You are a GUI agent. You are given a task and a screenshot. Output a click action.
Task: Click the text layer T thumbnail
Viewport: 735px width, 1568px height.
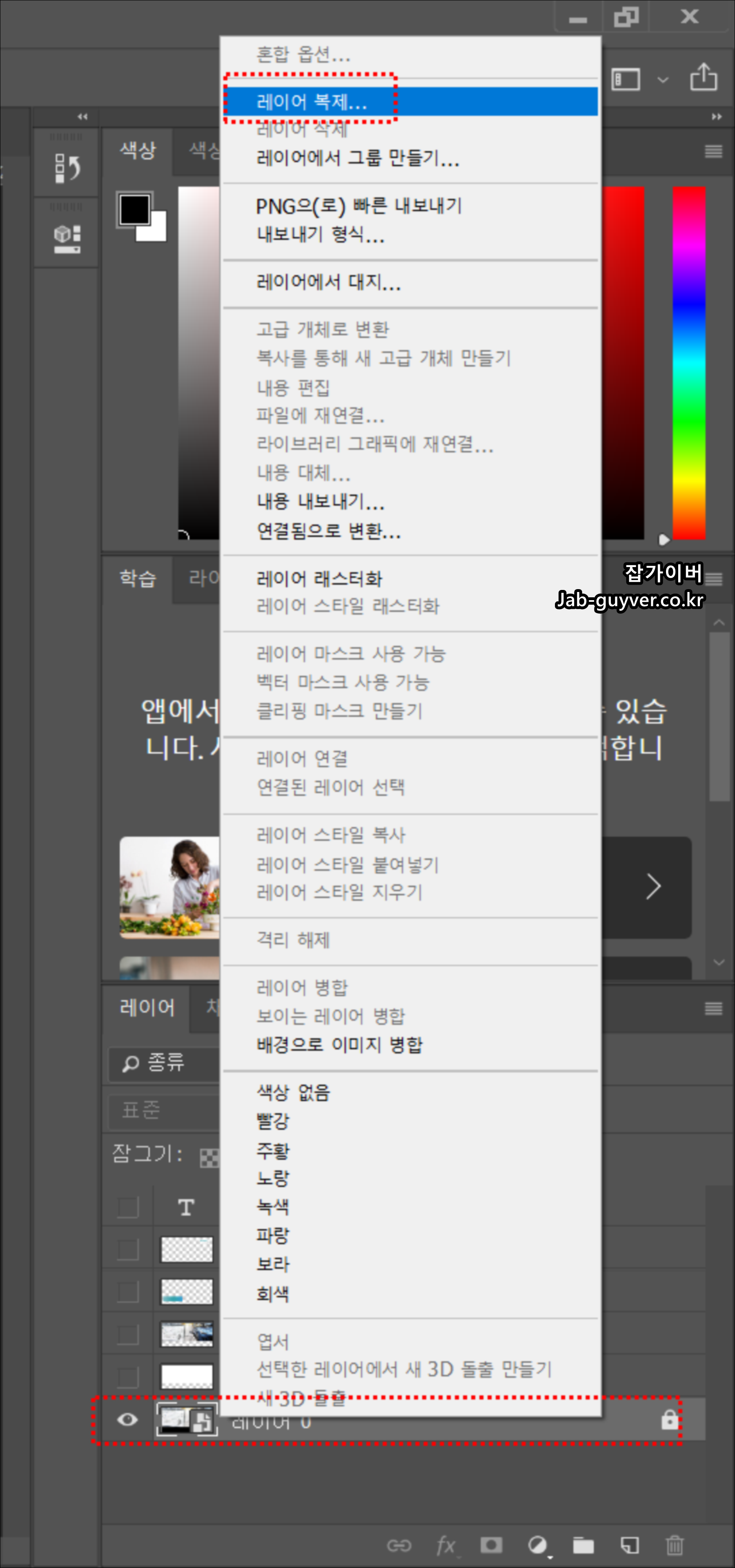(x=186, y=1207)
